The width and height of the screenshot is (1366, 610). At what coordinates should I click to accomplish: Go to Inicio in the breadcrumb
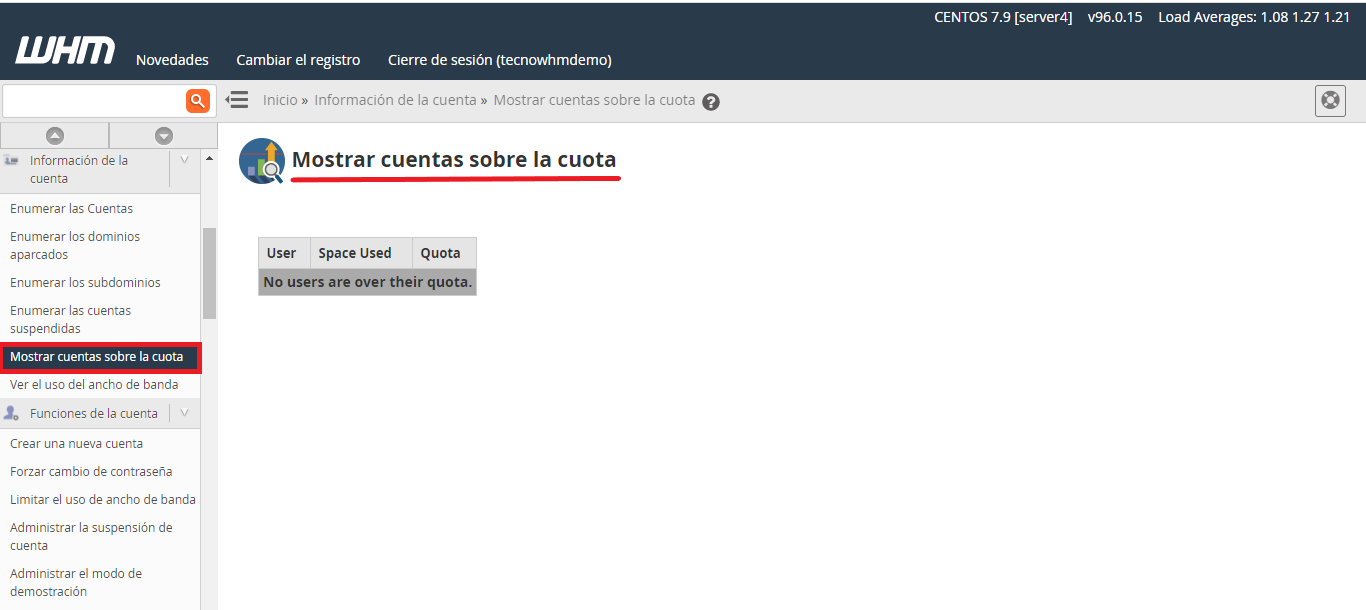[x=280, y=100]
